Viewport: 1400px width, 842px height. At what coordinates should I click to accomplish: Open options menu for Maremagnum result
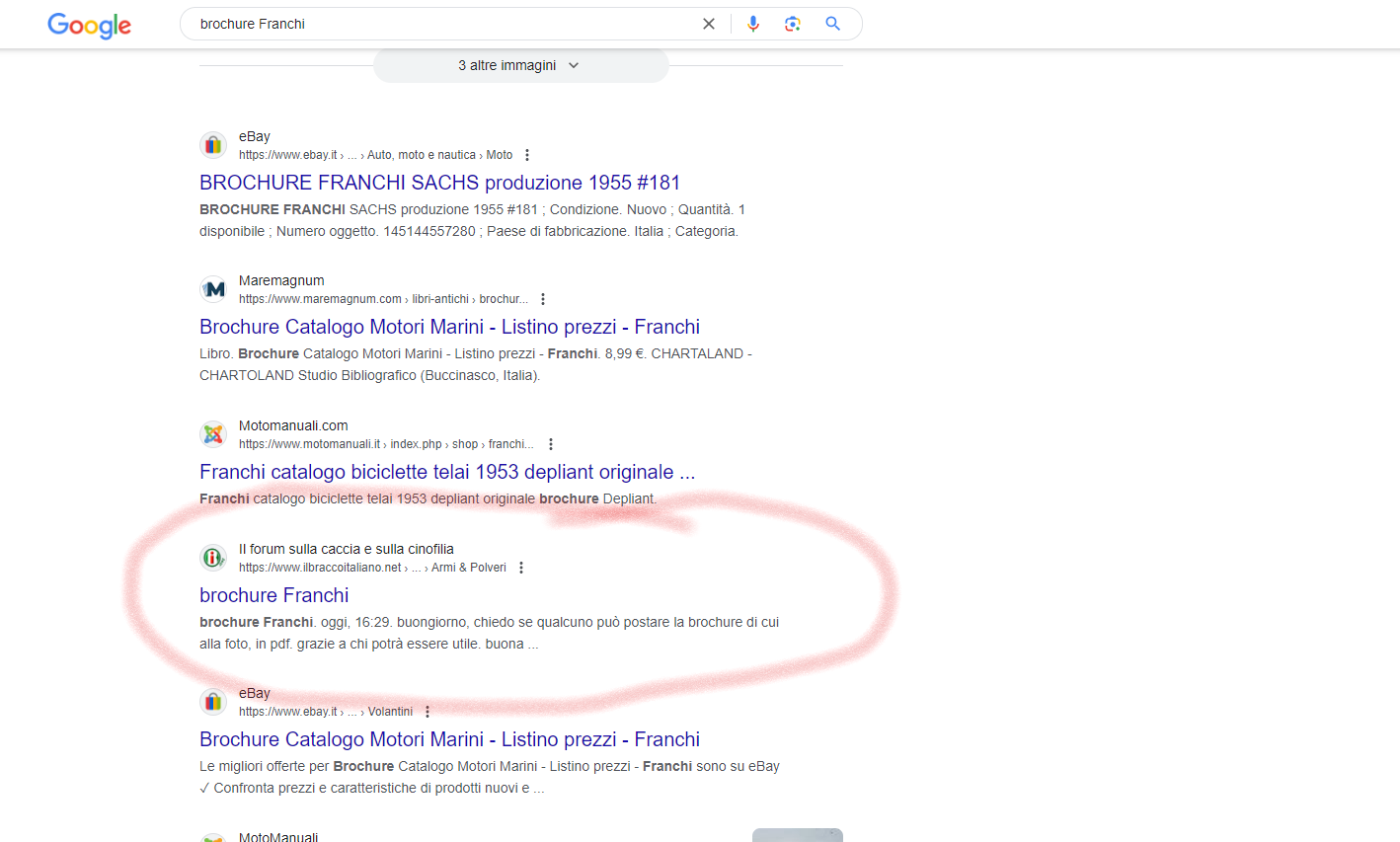tap(543, 299)
